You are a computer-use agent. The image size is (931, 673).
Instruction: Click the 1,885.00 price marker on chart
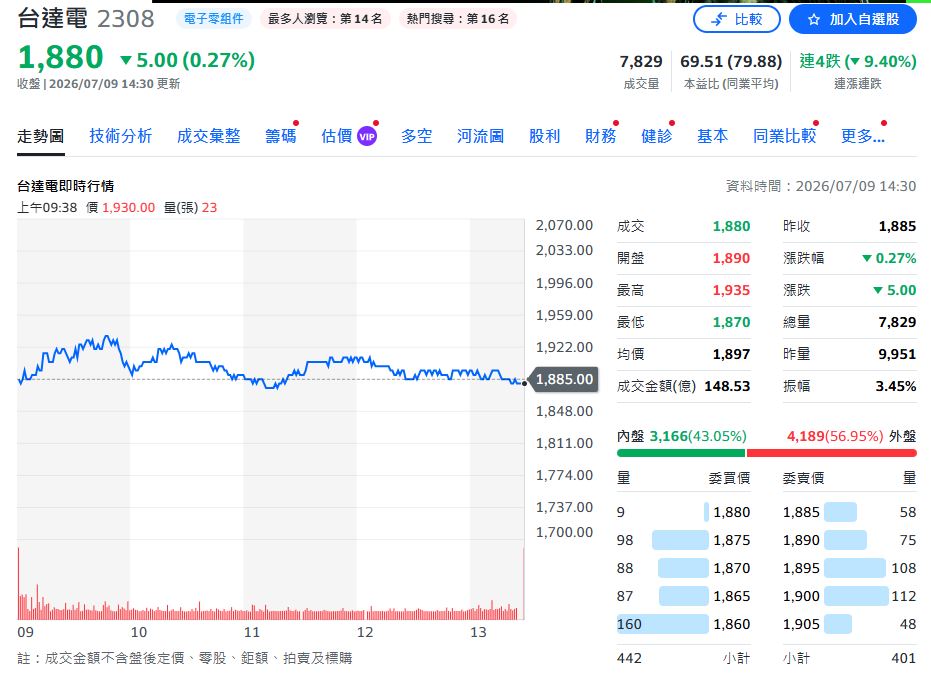(563, 379)
